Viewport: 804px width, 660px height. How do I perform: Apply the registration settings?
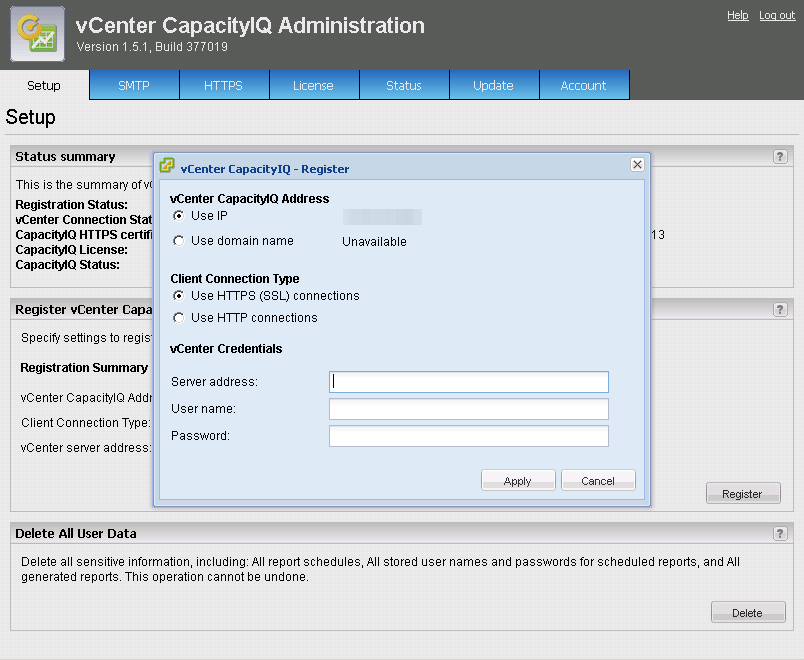click(x=518, y=481)
